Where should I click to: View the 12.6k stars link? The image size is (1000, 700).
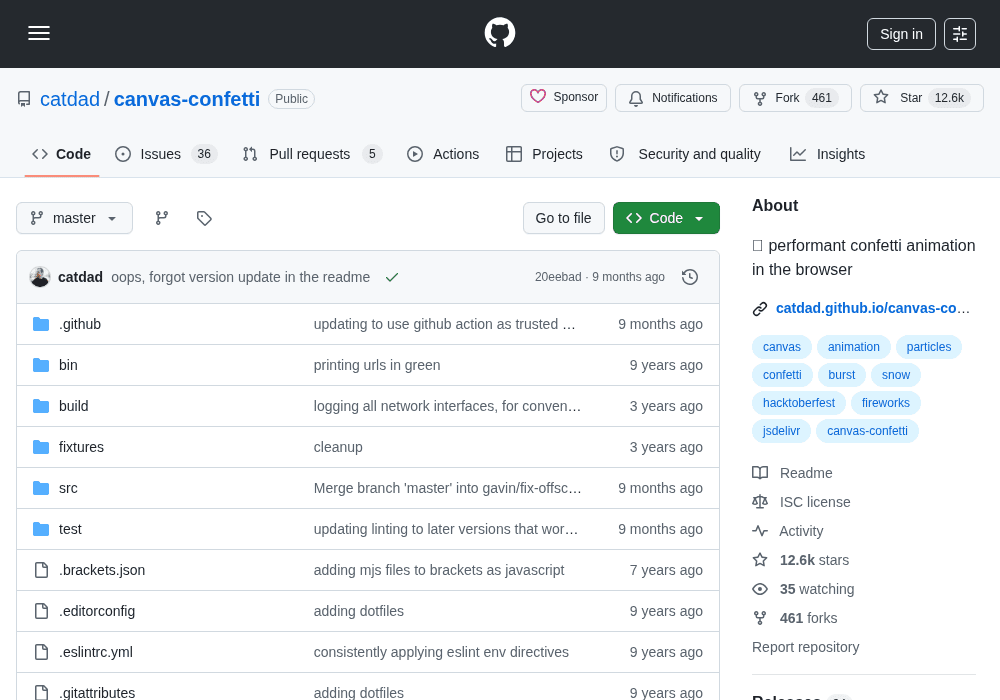pyautogui.click(x=801, y=560)
